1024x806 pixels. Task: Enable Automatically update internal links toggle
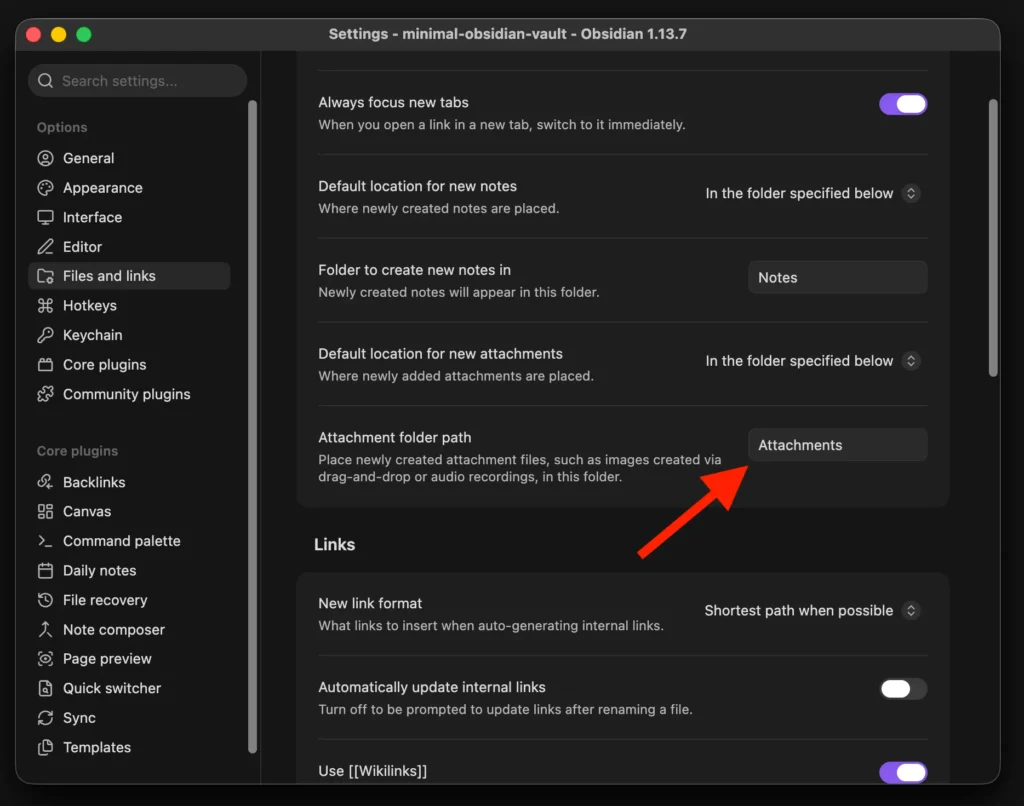pos(903,688)
